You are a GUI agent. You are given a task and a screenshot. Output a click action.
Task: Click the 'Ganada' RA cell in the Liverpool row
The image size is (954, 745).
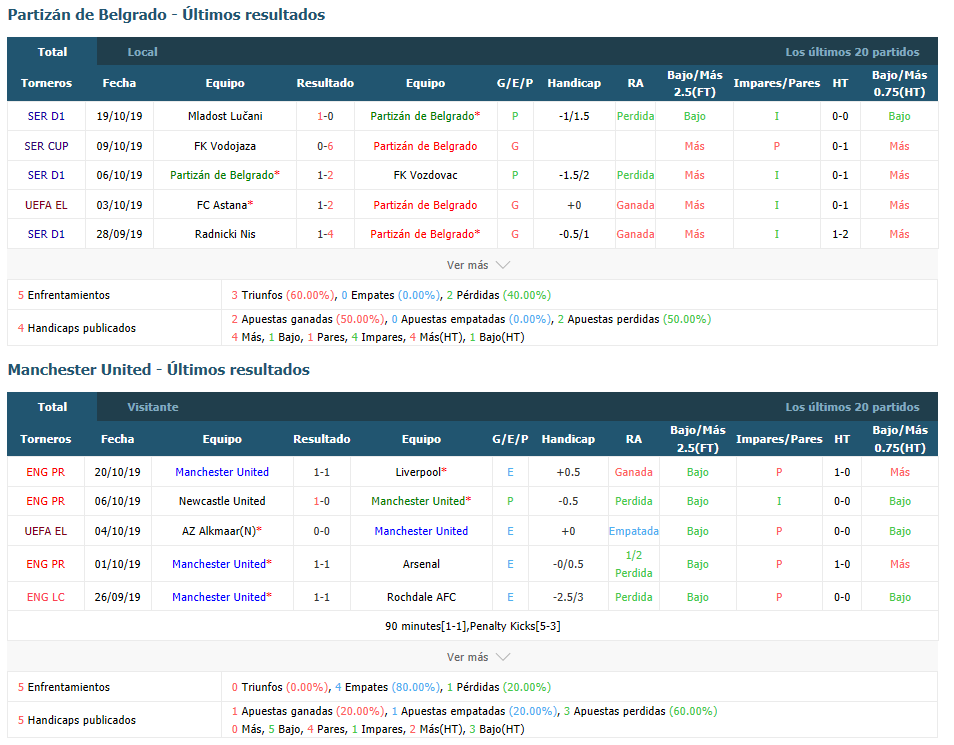[633, 472]
